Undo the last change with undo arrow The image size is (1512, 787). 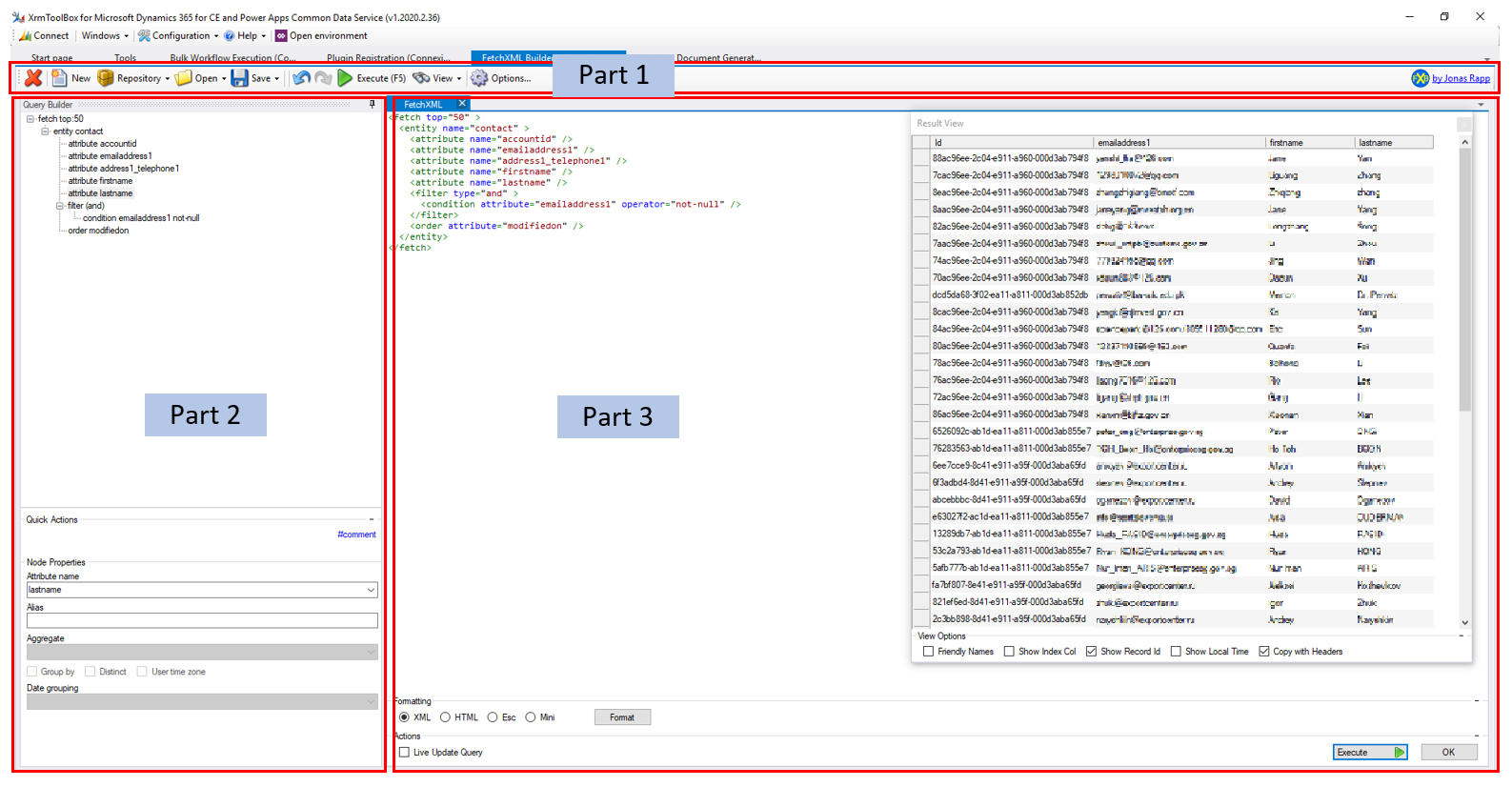point(301,78)
